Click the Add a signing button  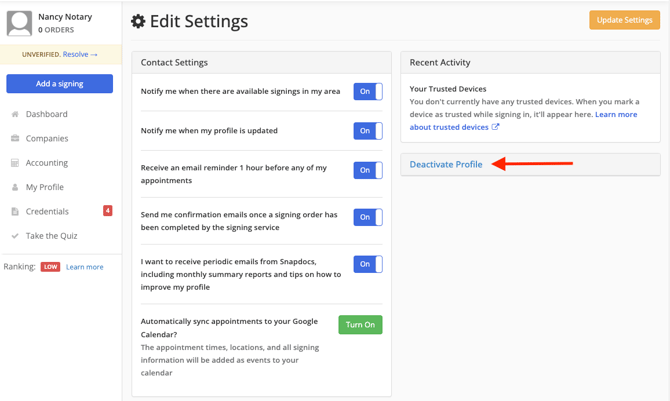pos(59,84)
